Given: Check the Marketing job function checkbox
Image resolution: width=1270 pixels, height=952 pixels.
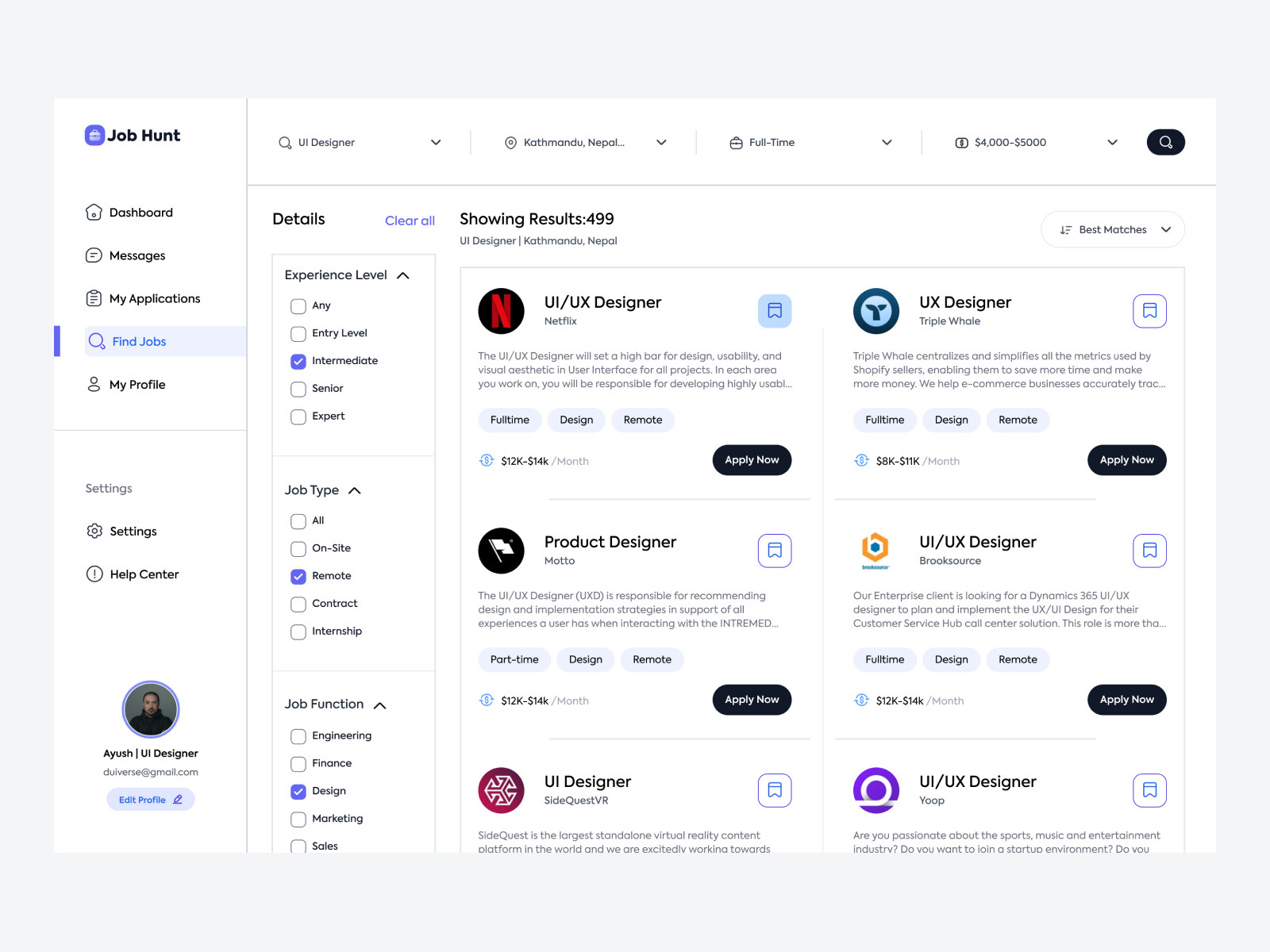Looking at the screenshot, I should [x=298, y=820].
